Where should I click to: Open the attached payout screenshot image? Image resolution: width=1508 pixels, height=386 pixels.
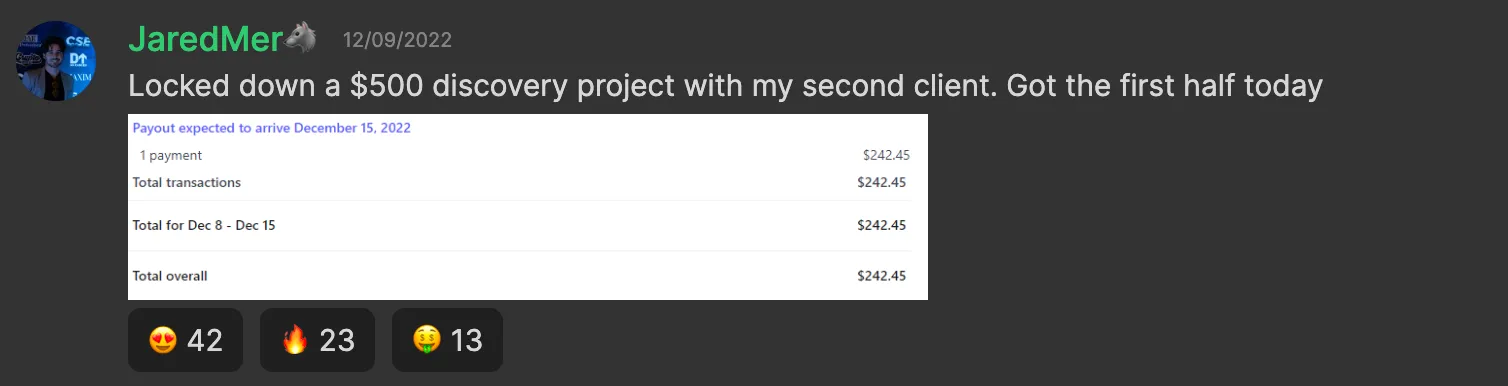tap(528, 206)
